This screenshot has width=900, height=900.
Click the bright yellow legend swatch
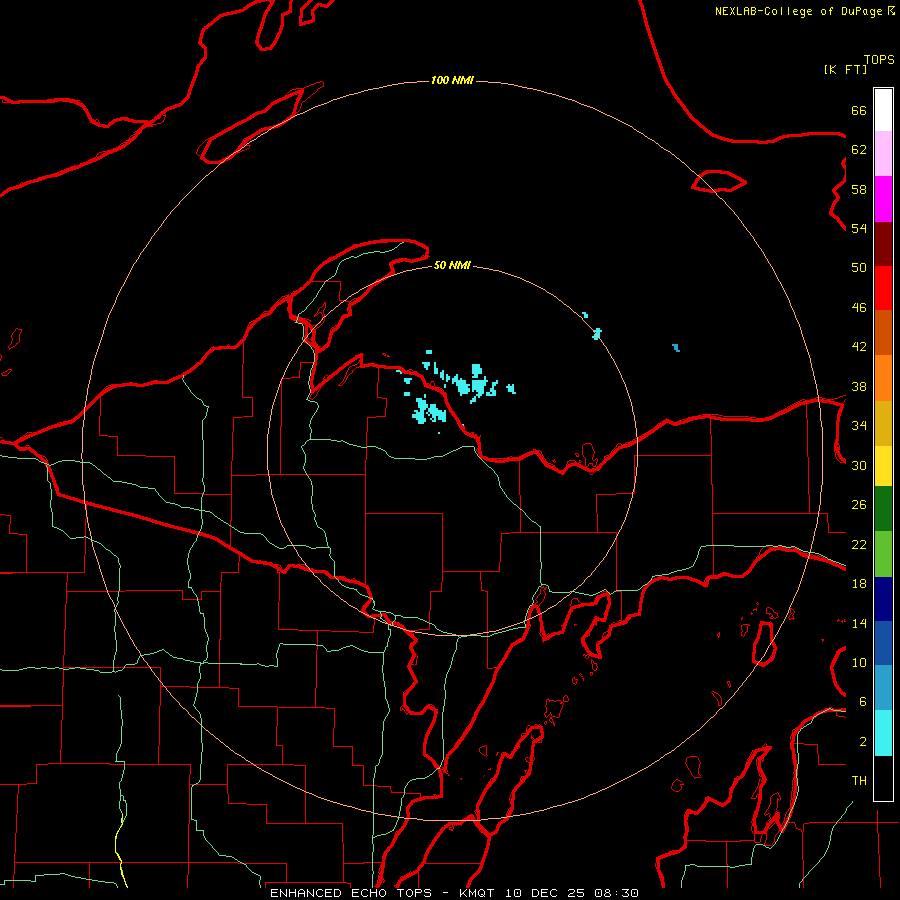(x=883, y=466)
